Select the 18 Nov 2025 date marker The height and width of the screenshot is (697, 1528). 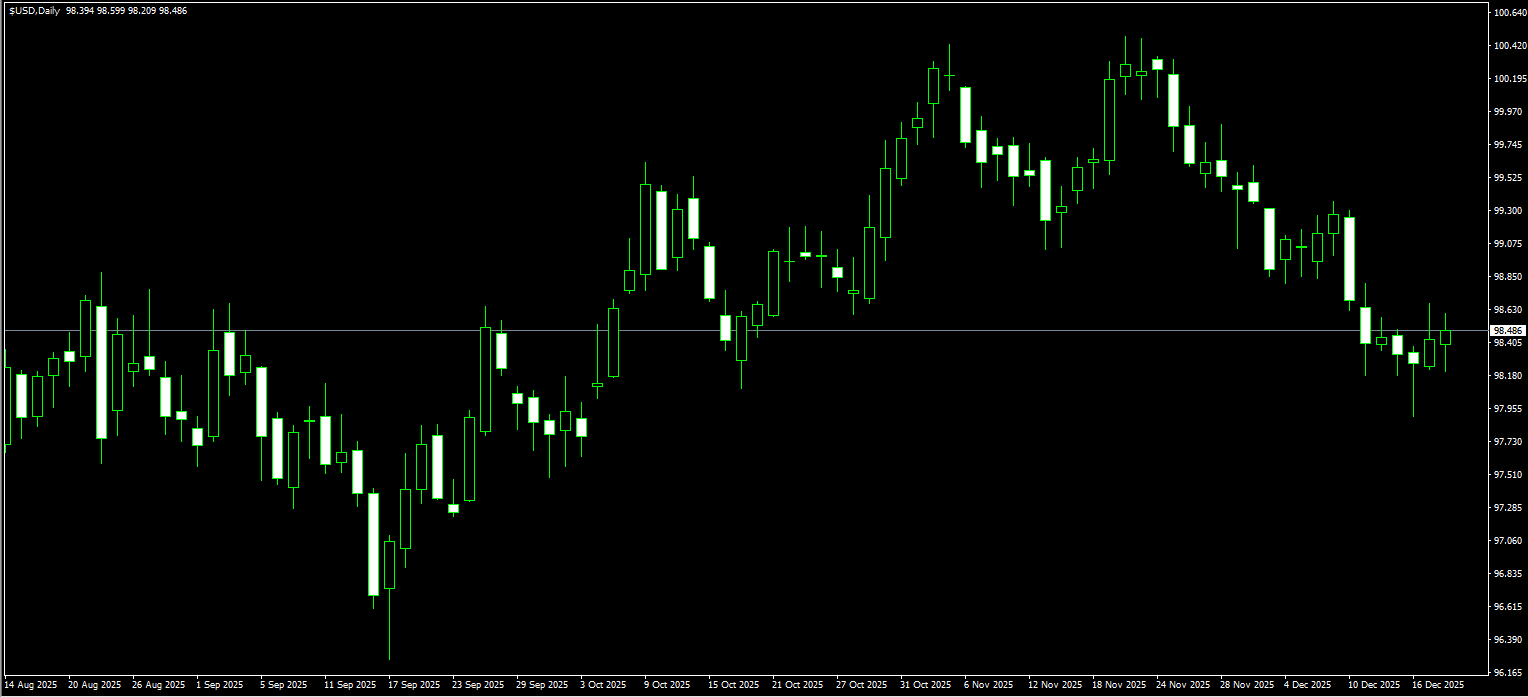[1118, 685]
